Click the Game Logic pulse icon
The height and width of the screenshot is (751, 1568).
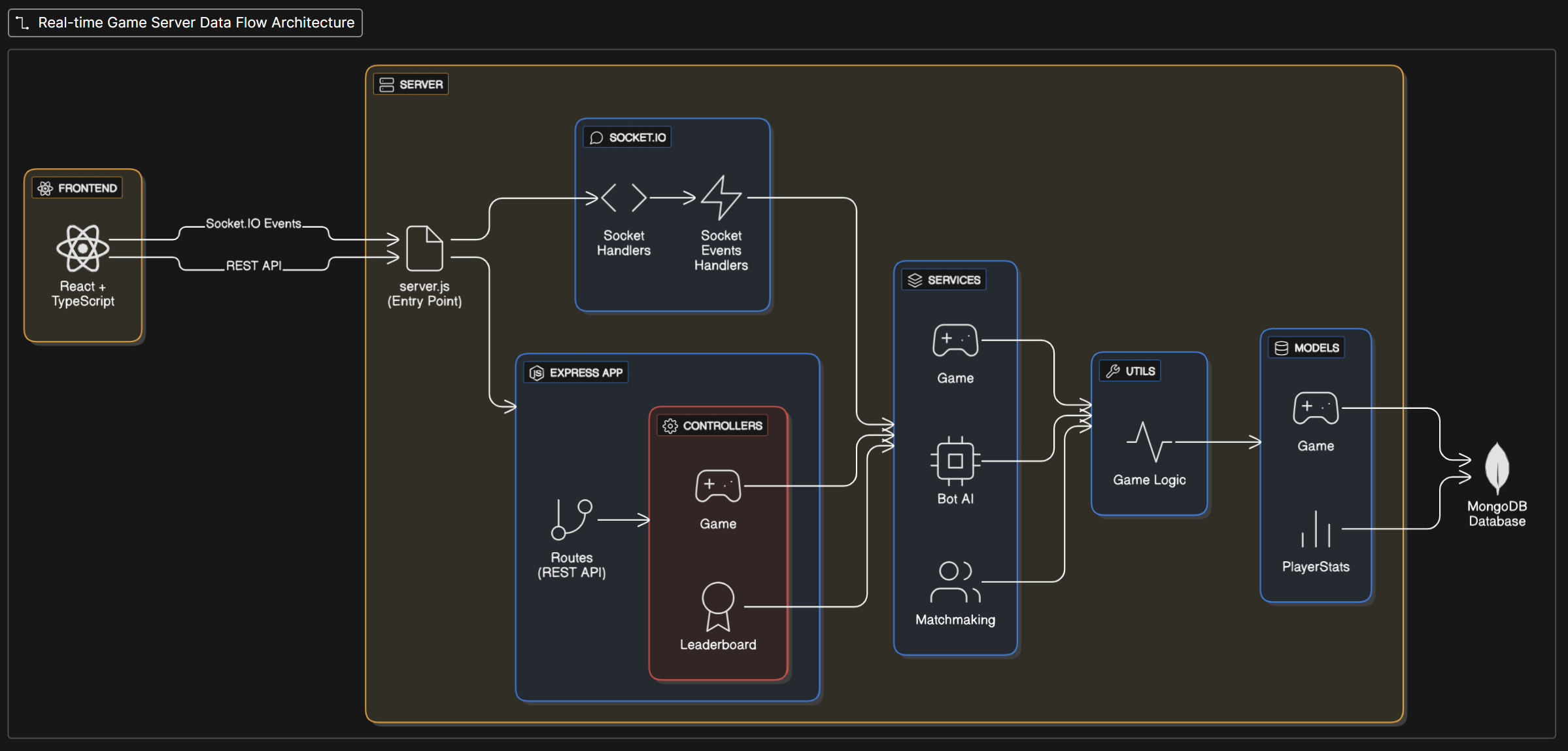1149,442
